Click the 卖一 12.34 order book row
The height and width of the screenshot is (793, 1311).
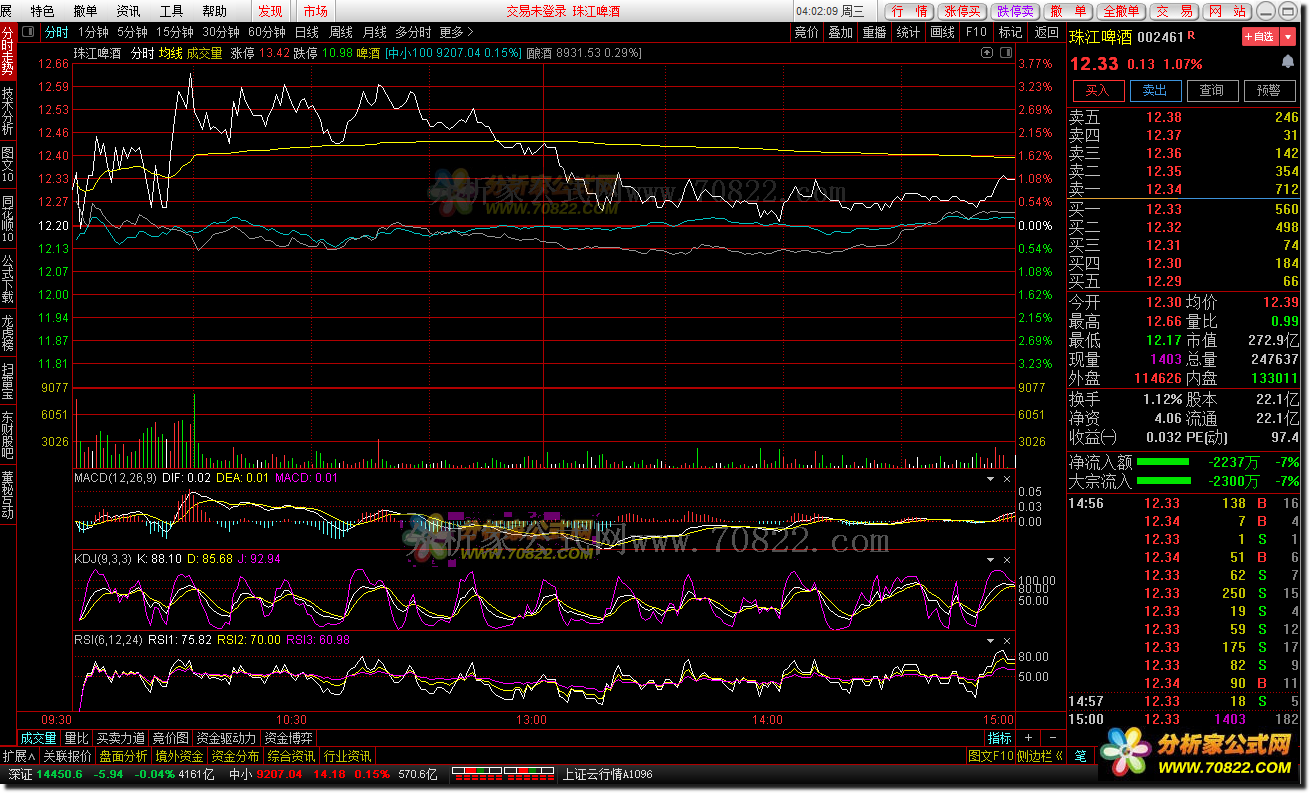[1184, 189]
